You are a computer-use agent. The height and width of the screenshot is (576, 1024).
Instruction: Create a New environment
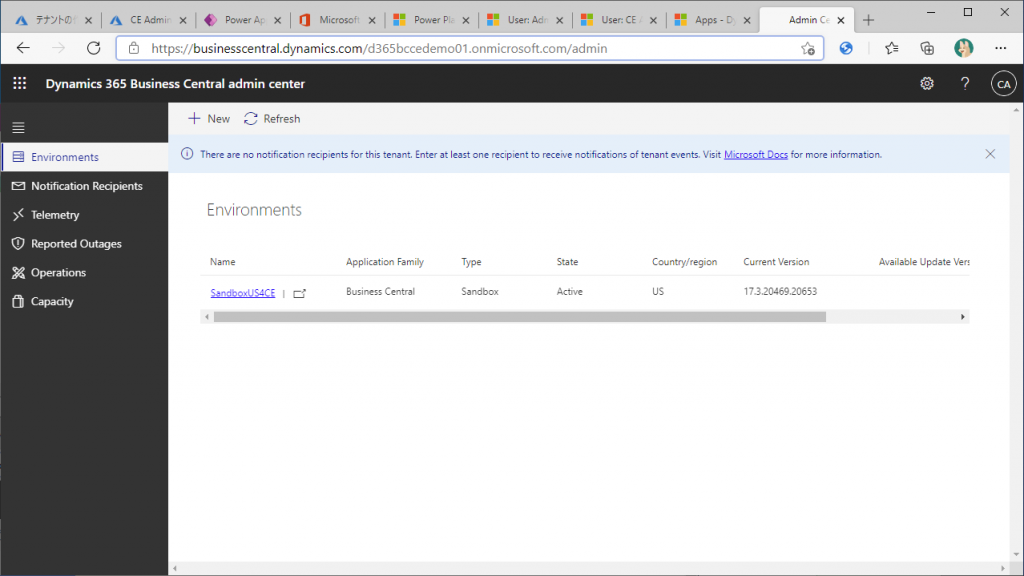coord(209,119)
